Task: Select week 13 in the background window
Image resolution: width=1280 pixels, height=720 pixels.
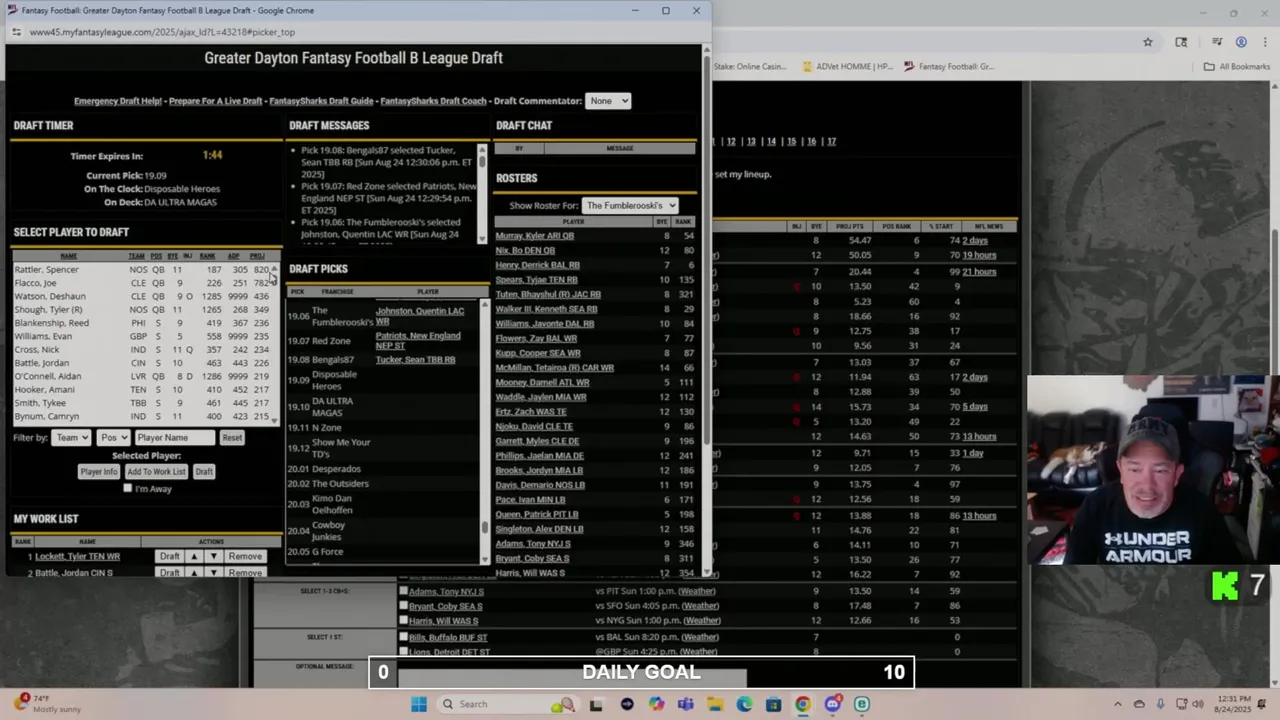Action: [x=751, y=142]
